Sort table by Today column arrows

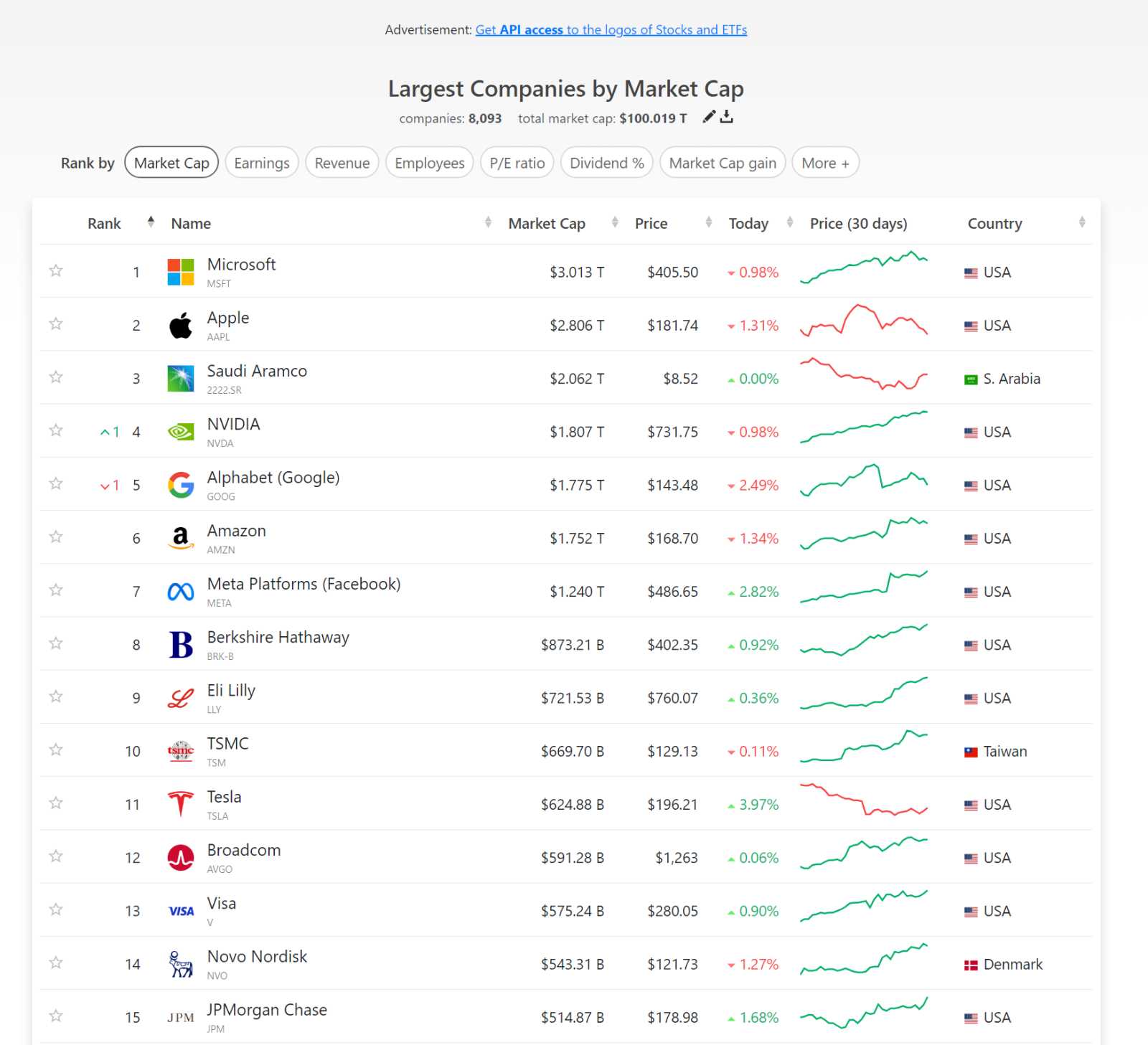(790, 222)
